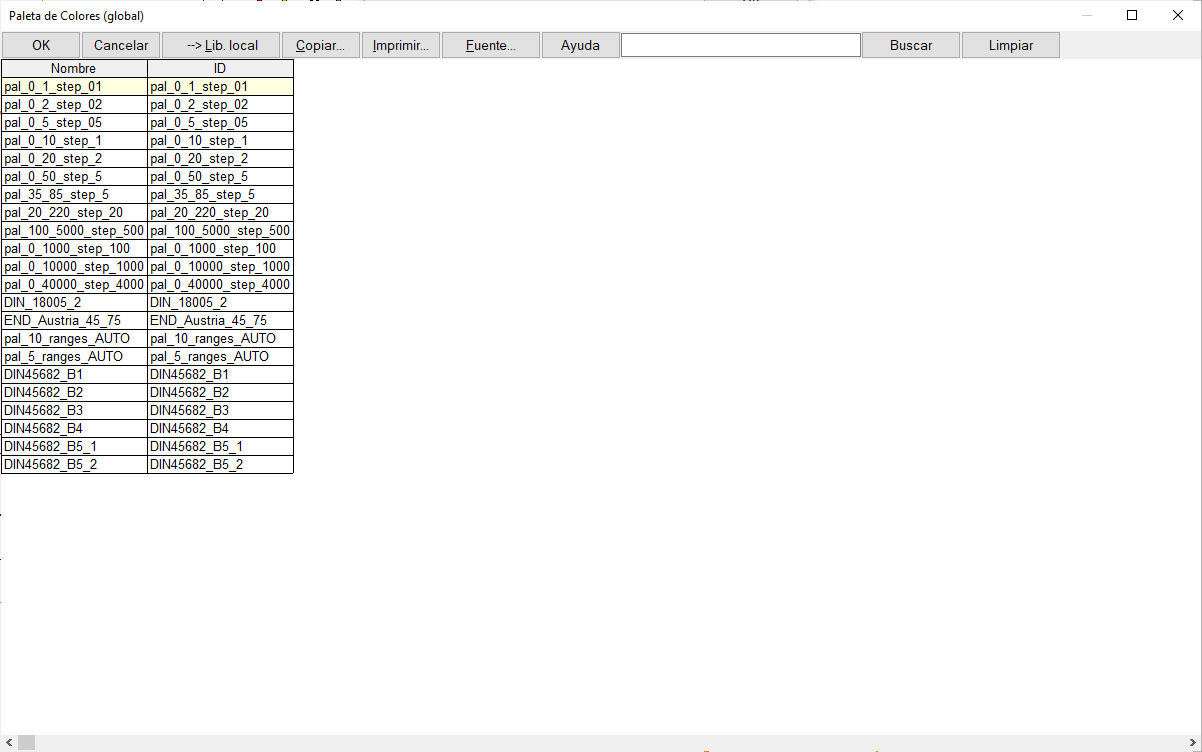Click the horizontal scrollbar left arrow

pos(8,743)
